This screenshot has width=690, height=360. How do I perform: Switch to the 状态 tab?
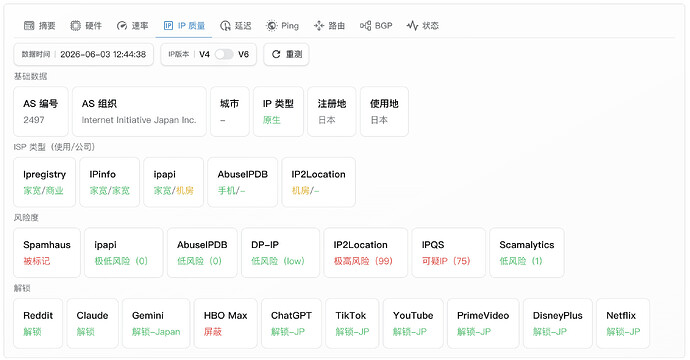pyautogui.click(x=423, y=26)
